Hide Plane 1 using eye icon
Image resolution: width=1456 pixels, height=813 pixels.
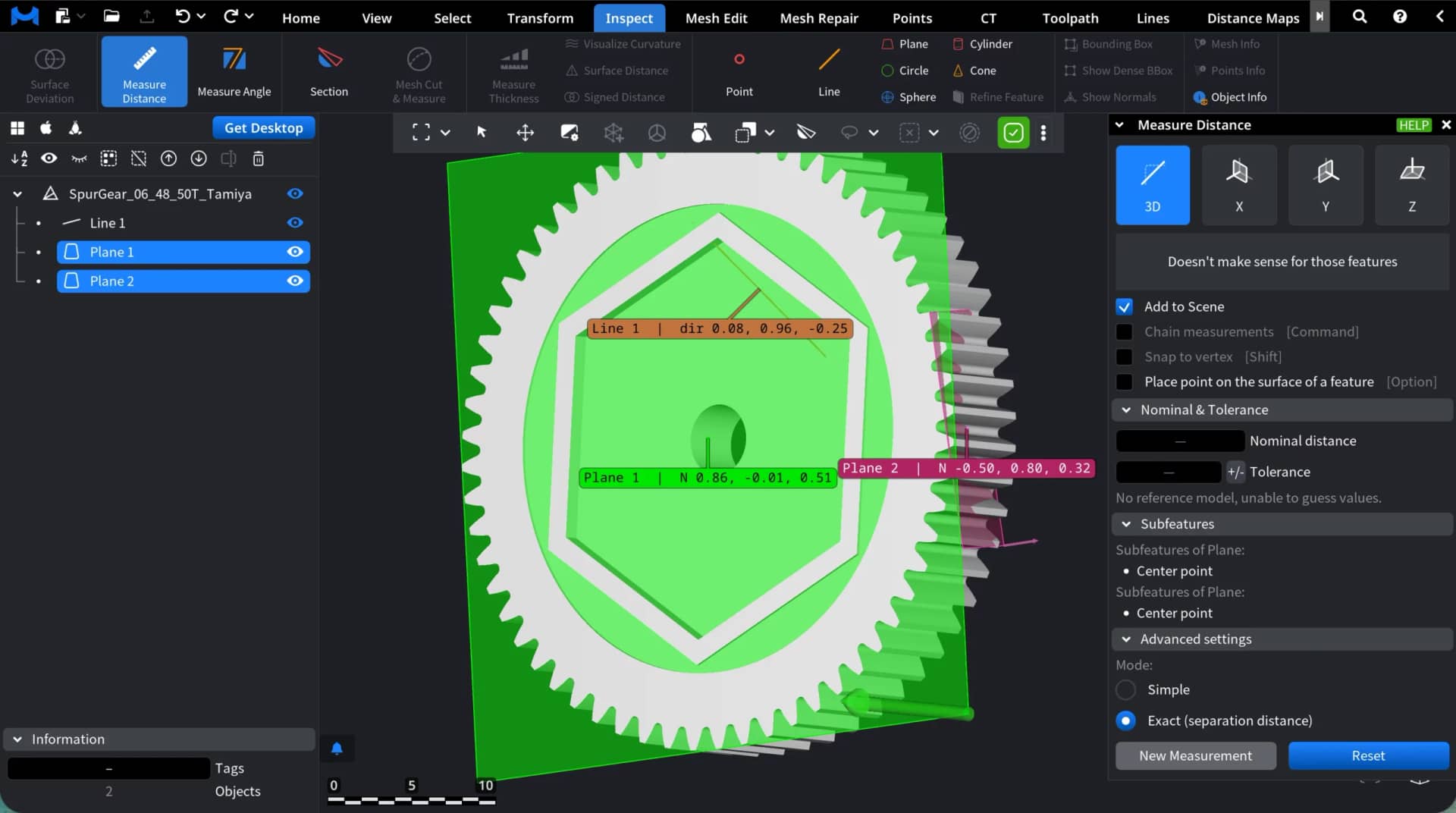point(295,252)
